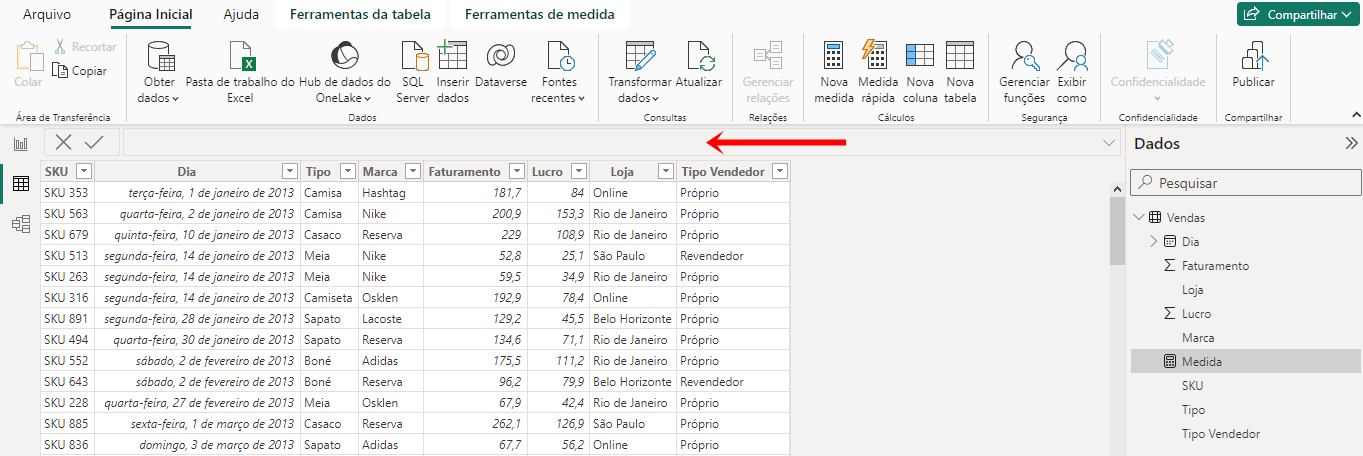
Task: Click the data table vertical scrollbar
Action: click(1117, 229)
